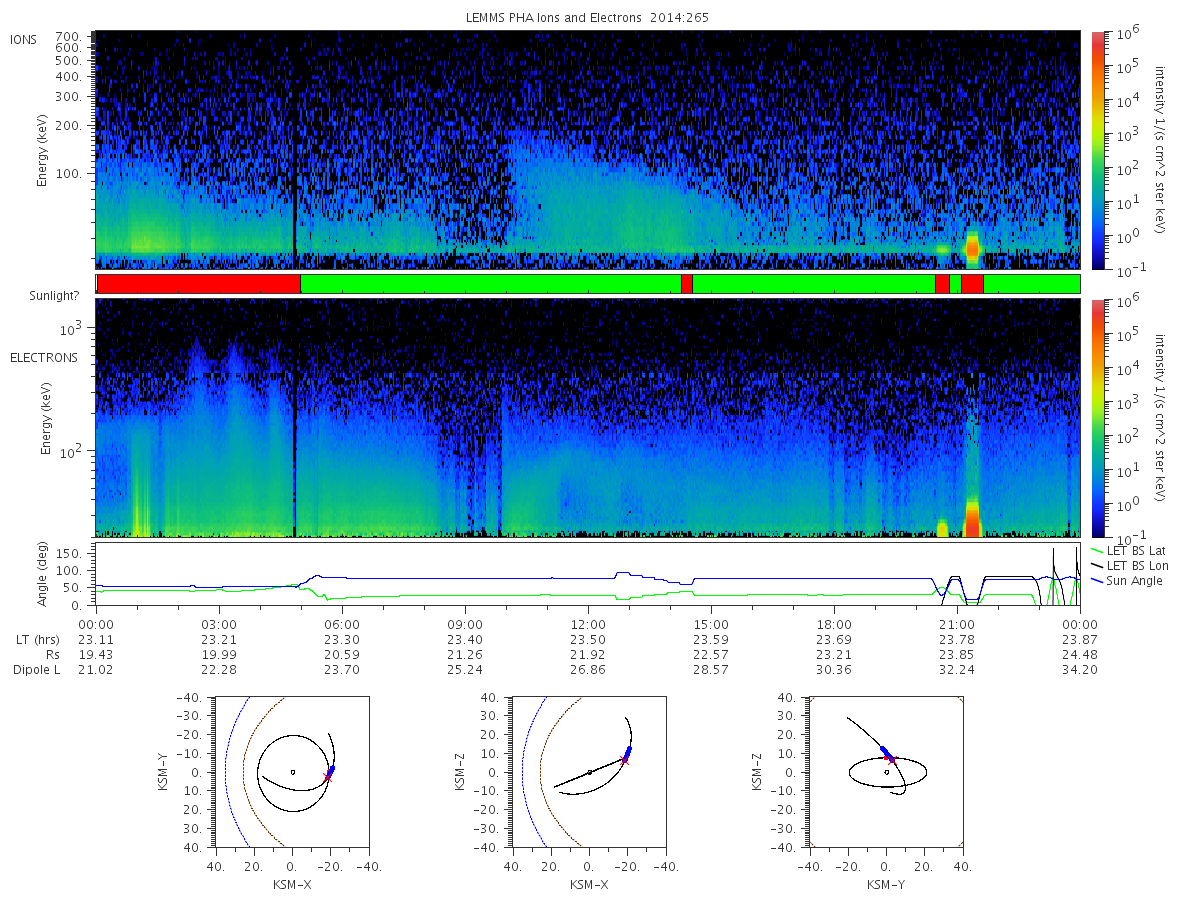
Task: Click the orange ion burst near 21:00
Action: tap(972, 246)
